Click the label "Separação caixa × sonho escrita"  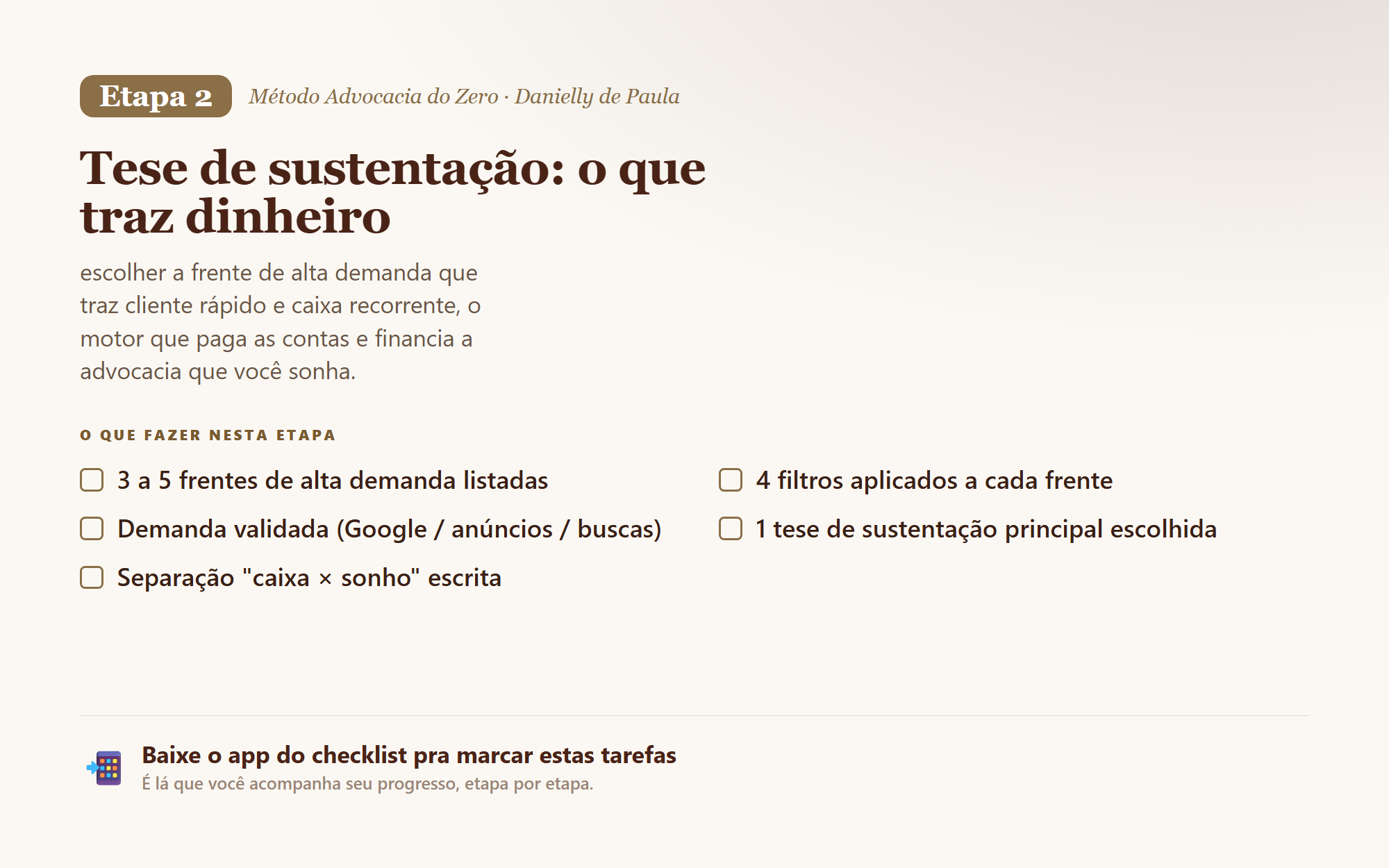pyautogui.click(x=309, y=578)
